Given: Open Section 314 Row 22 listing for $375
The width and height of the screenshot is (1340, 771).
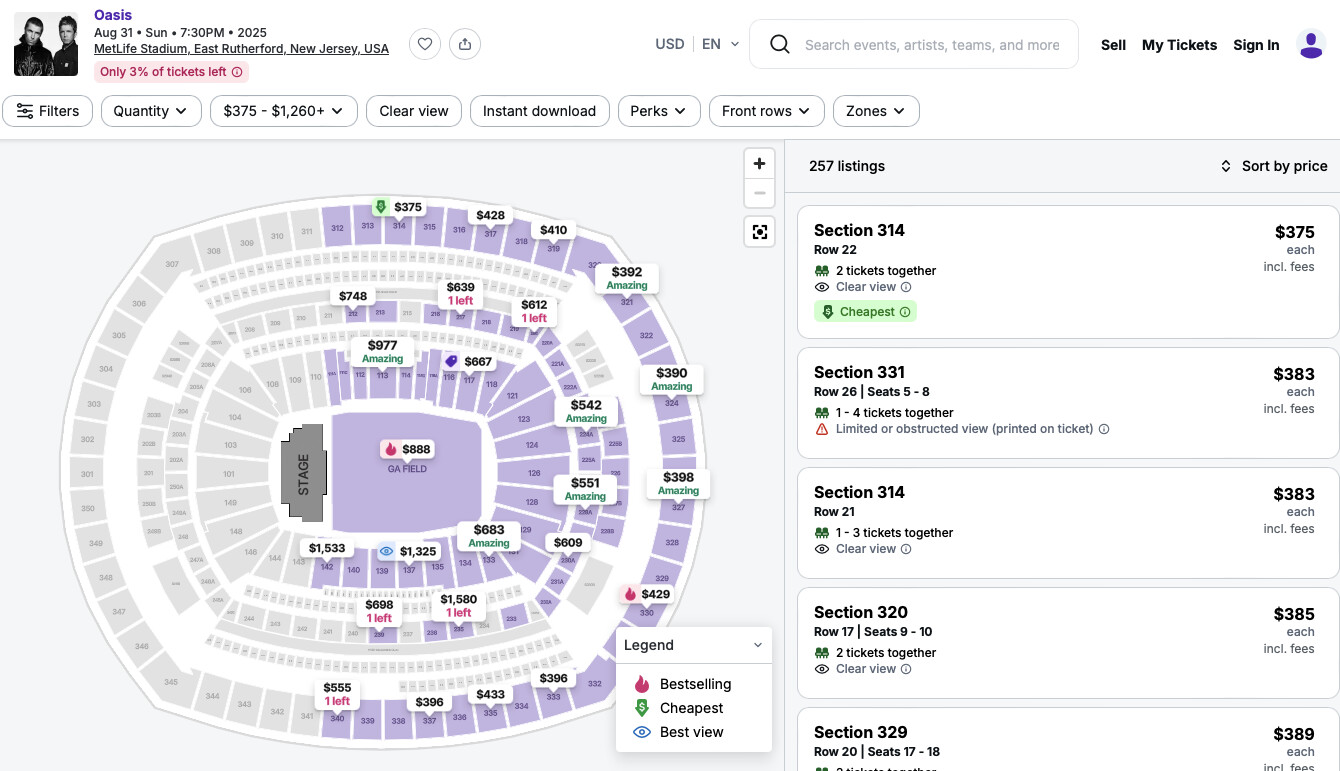Looking at the screenshot, I should coord(1068,272).
